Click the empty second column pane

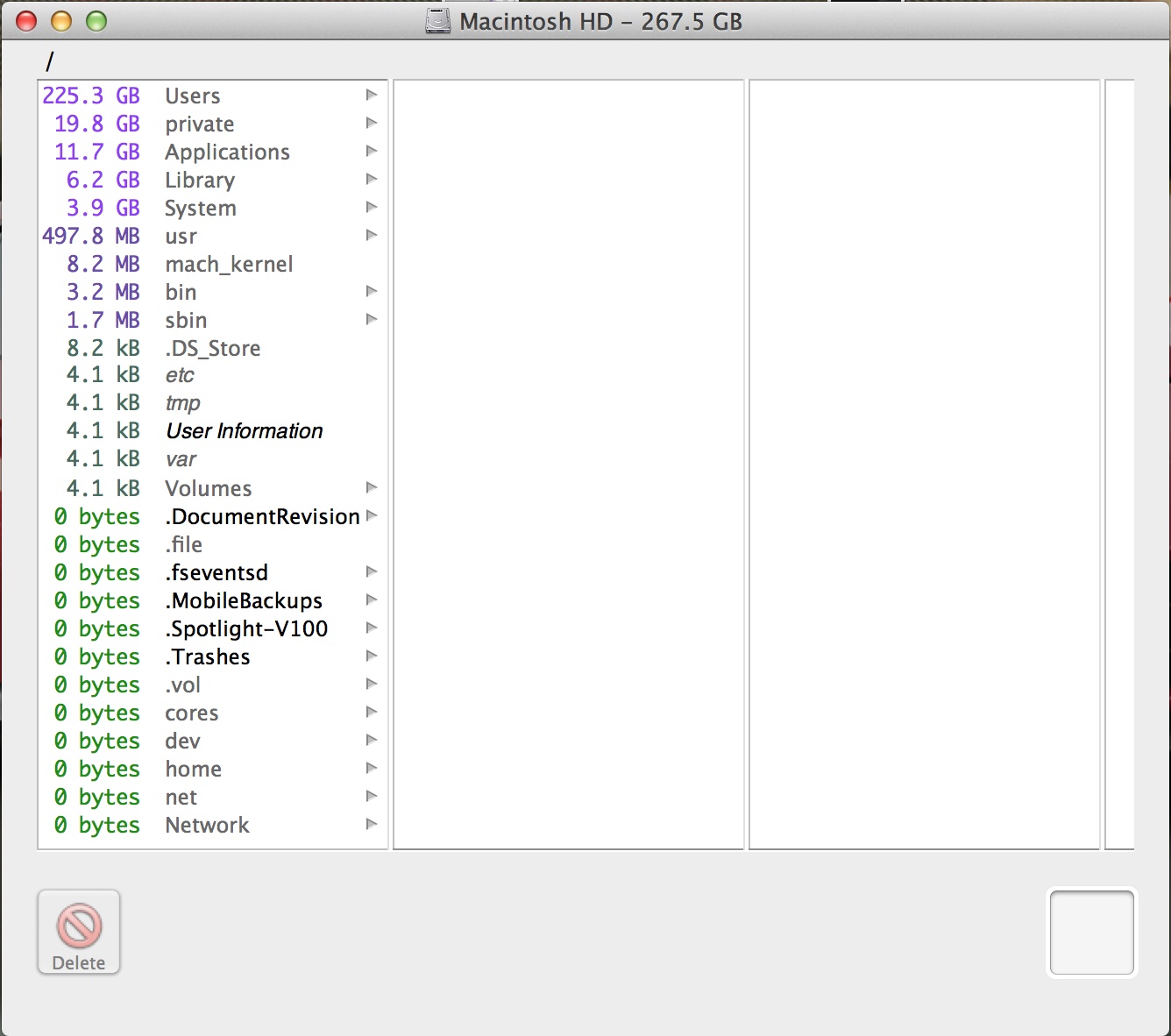pyautogui.click(x=569, y=465)
